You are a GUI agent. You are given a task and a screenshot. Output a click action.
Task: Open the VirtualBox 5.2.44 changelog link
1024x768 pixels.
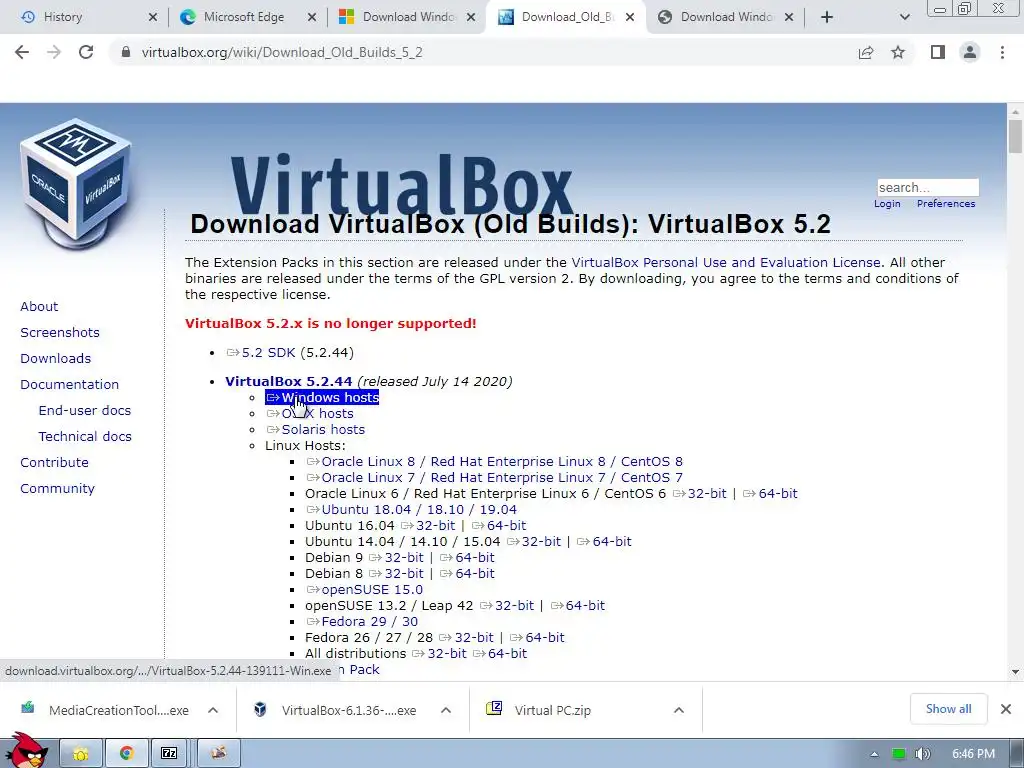pyautogui.click(x=289, y=381)
